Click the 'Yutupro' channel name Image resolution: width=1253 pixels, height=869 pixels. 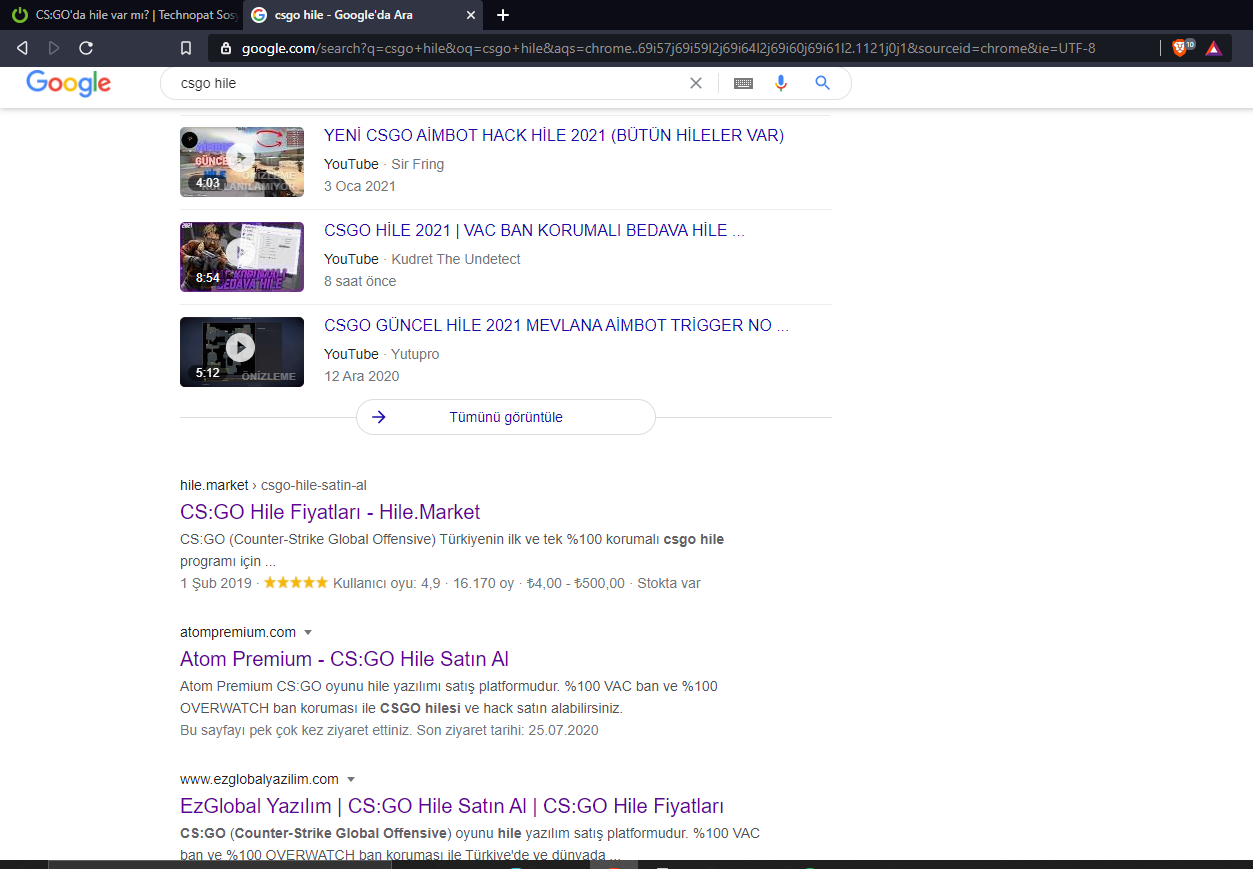[x=415, y=354]
